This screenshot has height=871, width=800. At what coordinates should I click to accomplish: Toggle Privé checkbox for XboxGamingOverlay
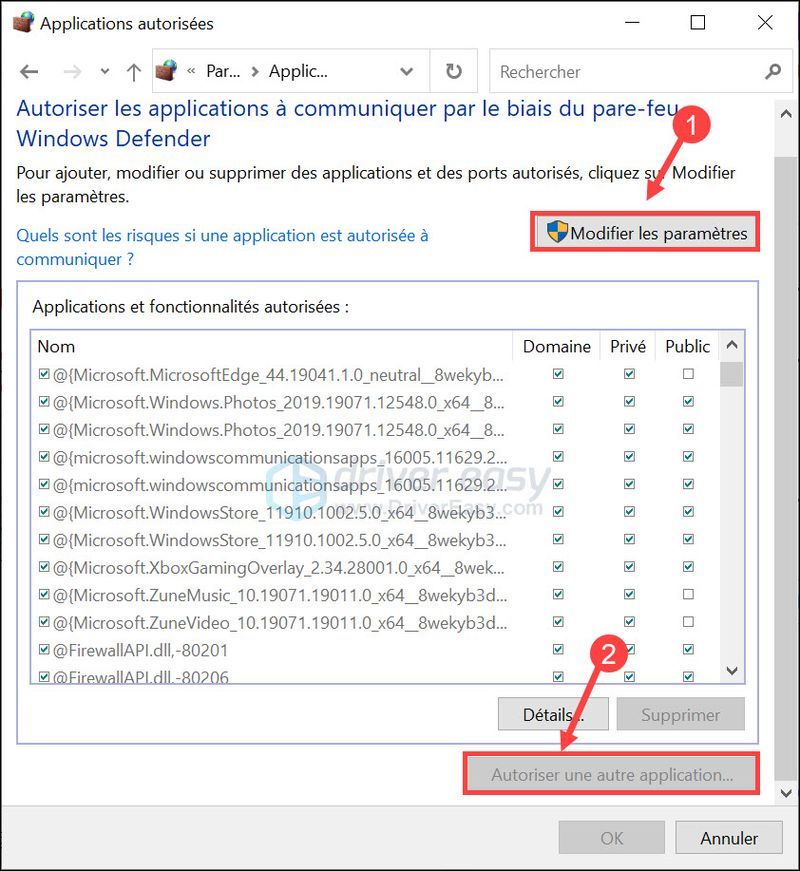click(629, 567)
